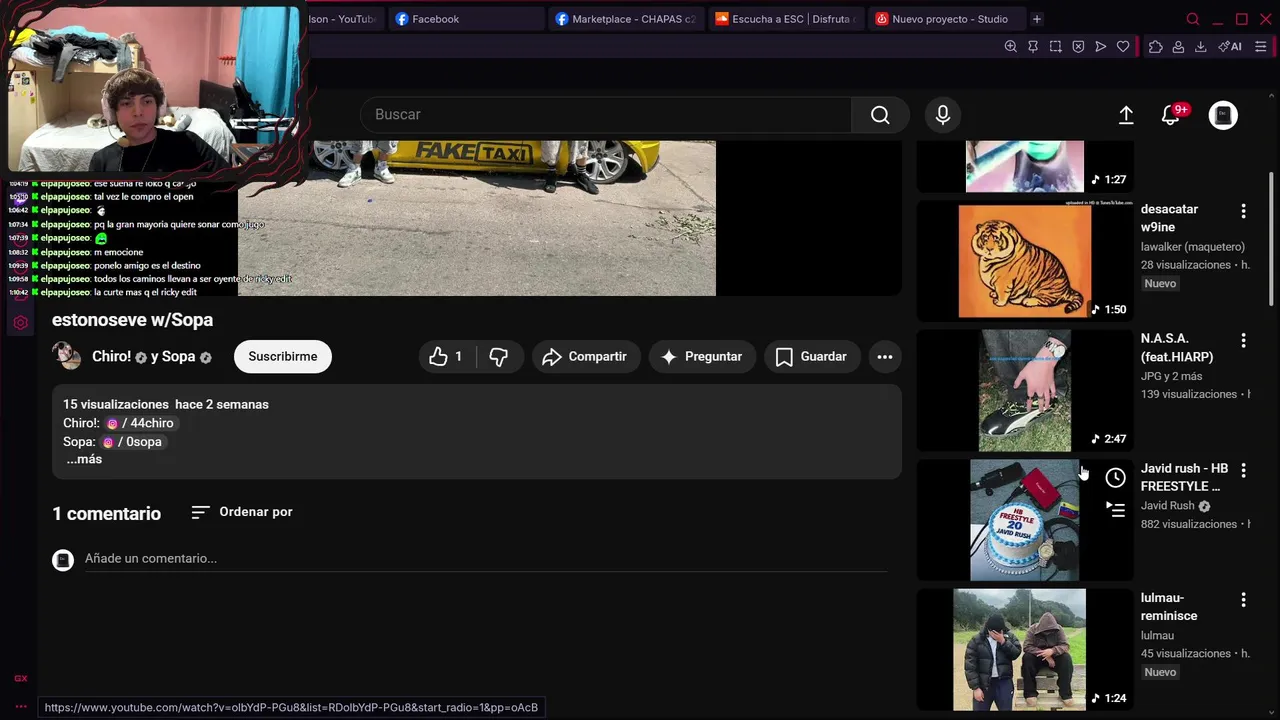Open the Ordenar por sort dropdown
This screenshot has height=720, width=1280.
pos(242,512)
